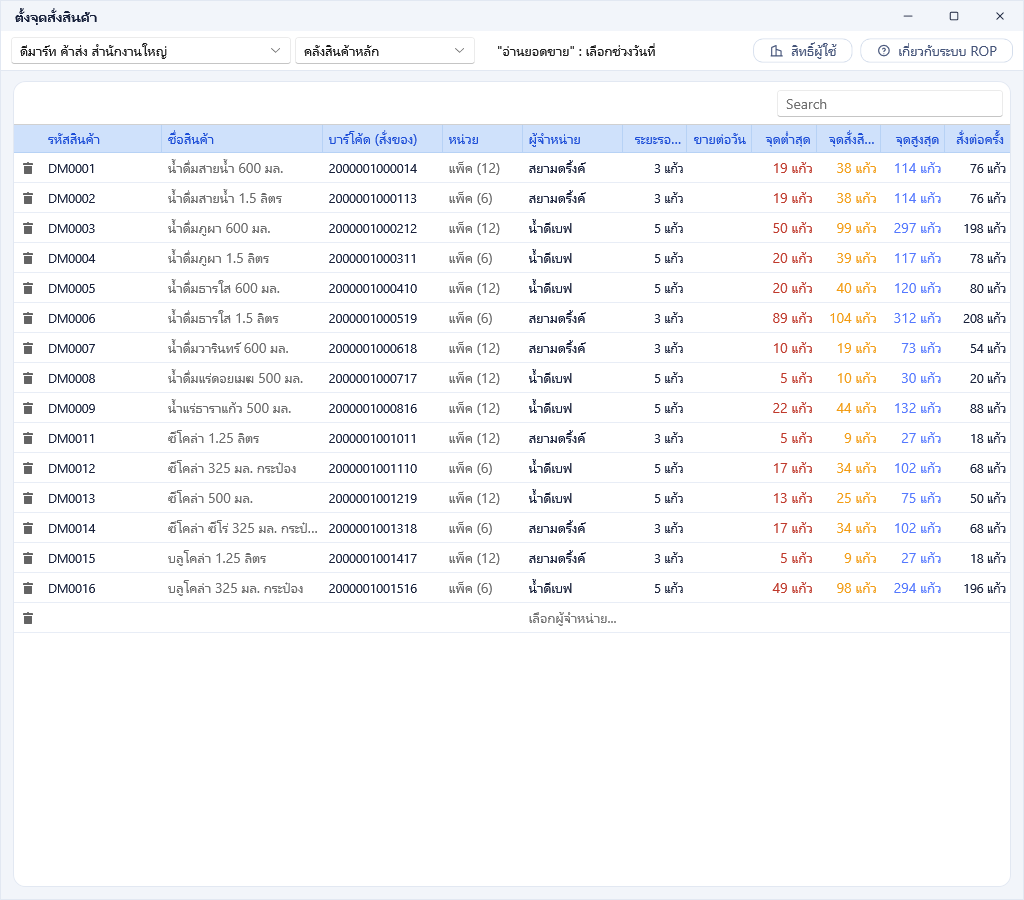This screenshot has width=1024, height=900.
Task: Open เกี่ยวกับระบบ ROP info button
Action: click(x=936, y=51)
